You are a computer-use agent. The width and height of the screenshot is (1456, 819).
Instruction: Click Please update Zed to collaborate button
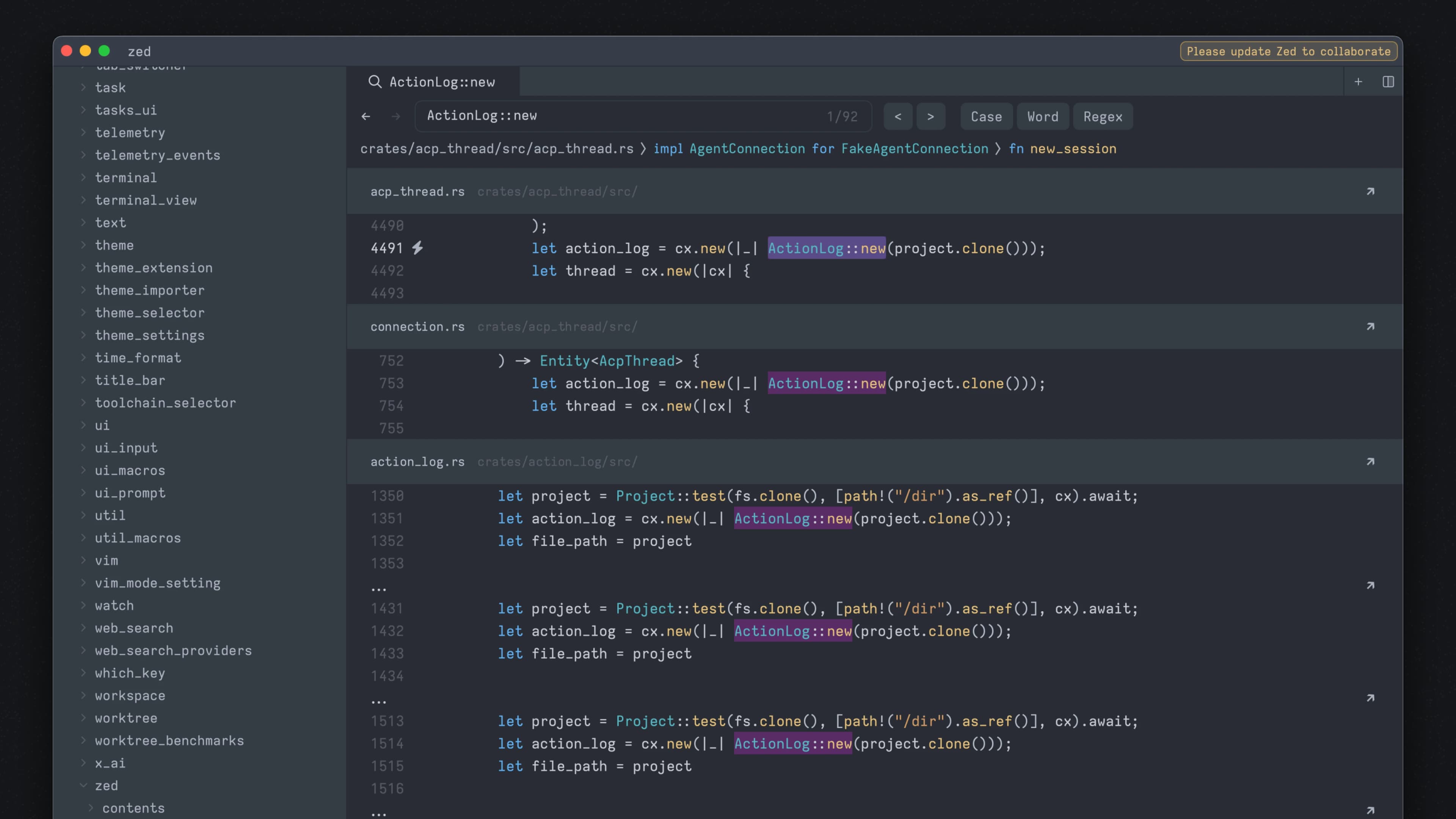pos(1288,52)
